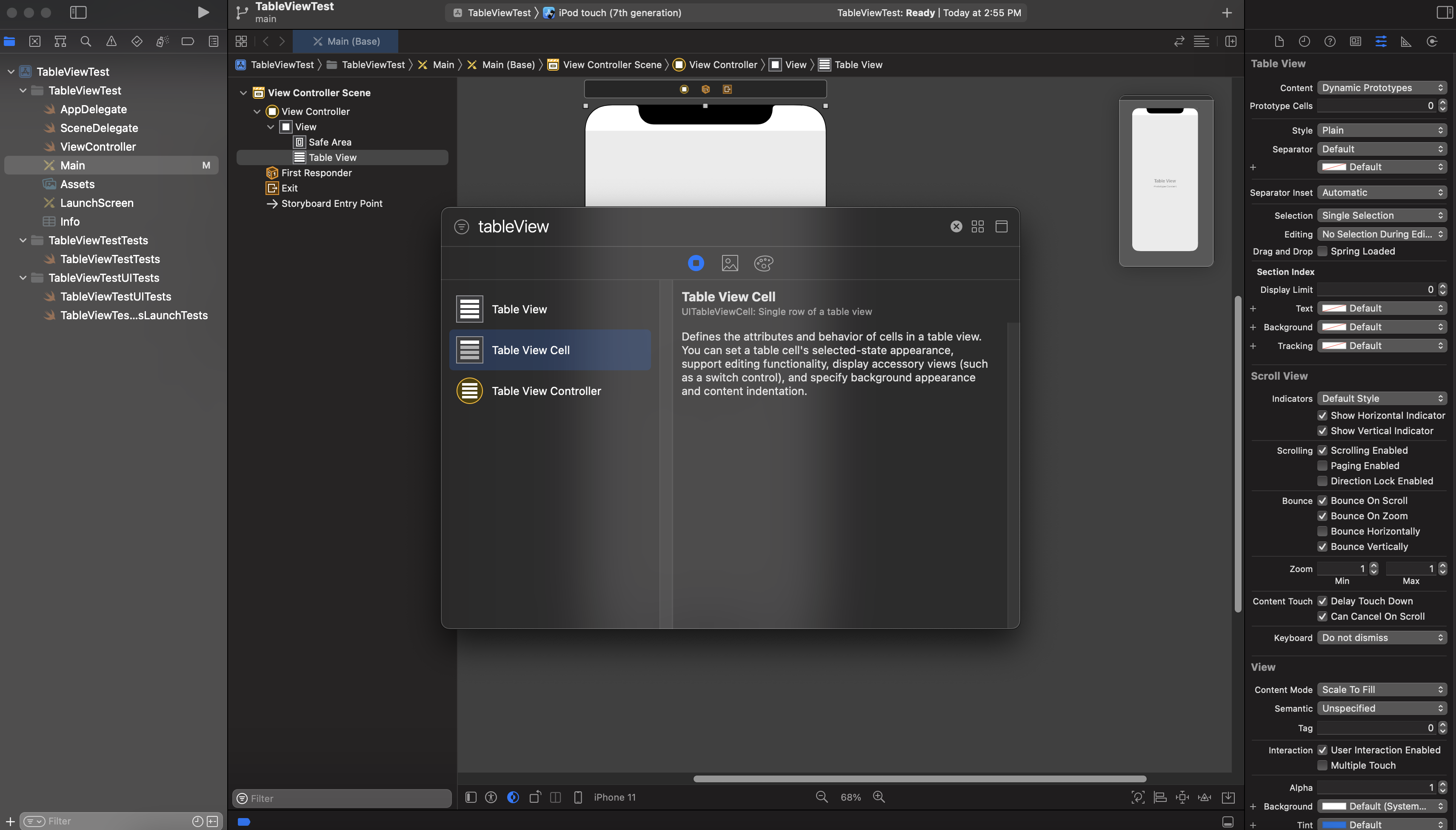
Task: Open the Tint color swatch
Action: (1333, 825)
